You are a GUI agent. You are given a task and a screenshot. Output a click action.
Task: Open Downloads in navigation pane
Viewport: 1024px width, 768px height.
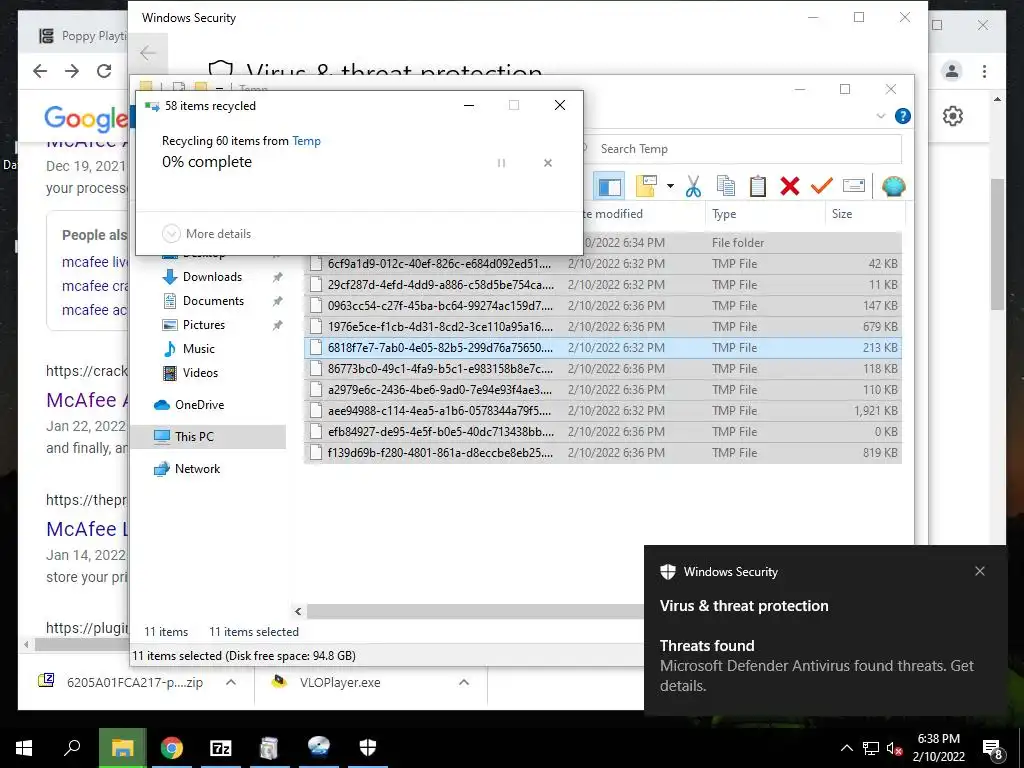pos(212,277)
